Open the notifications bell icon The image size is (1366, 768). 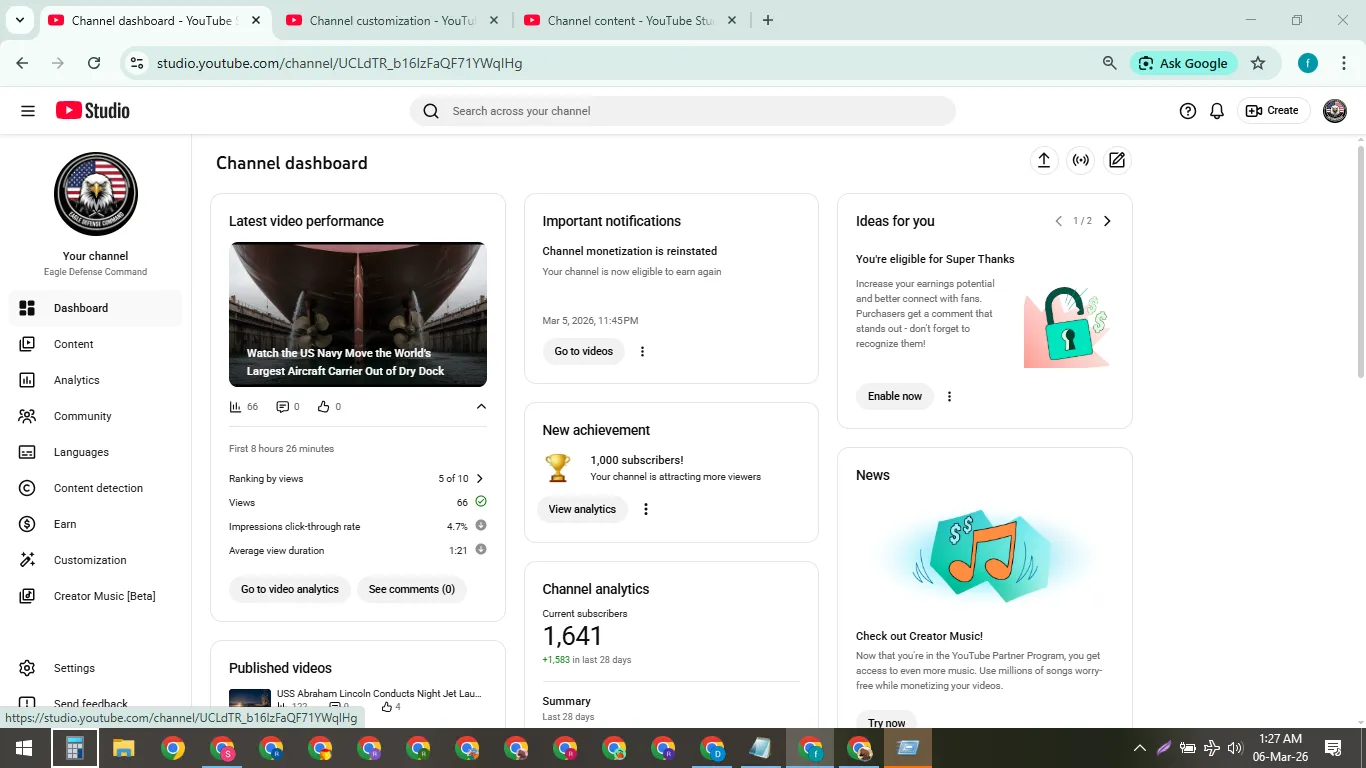coord(1217,111)
